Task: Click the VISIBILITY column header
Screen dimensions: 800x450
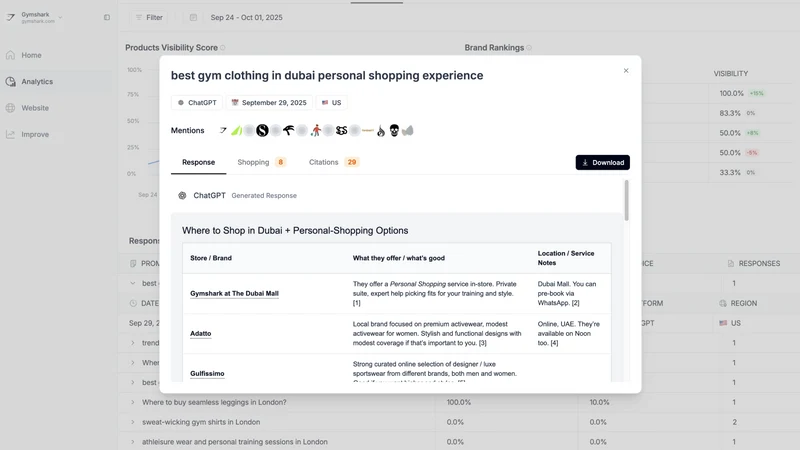Action: pos(731,73)
